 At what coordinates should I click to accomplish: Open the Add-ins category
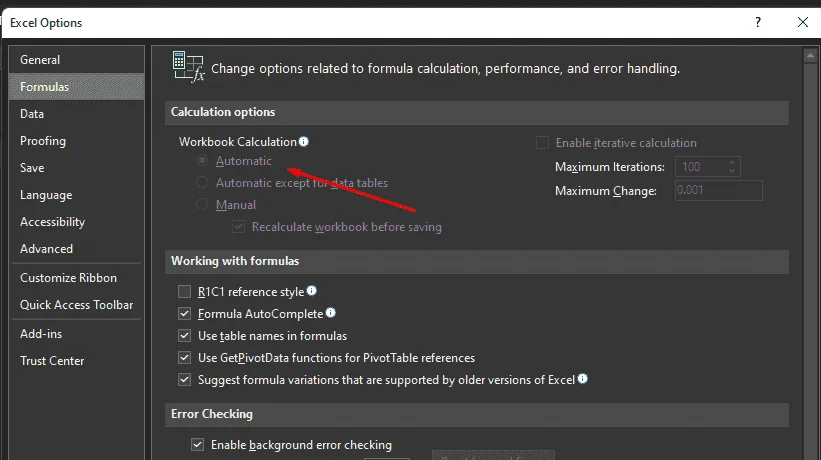[x=76, y=334]
